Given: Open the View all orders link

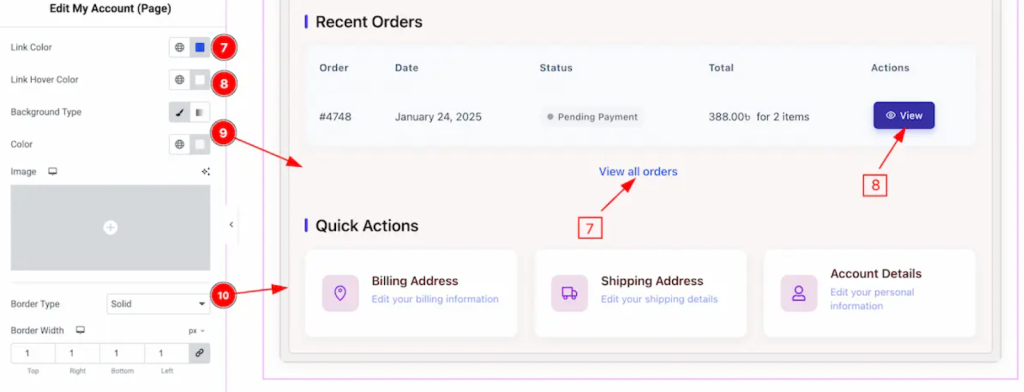Looking at the screenshot, I should click(638, 172).
